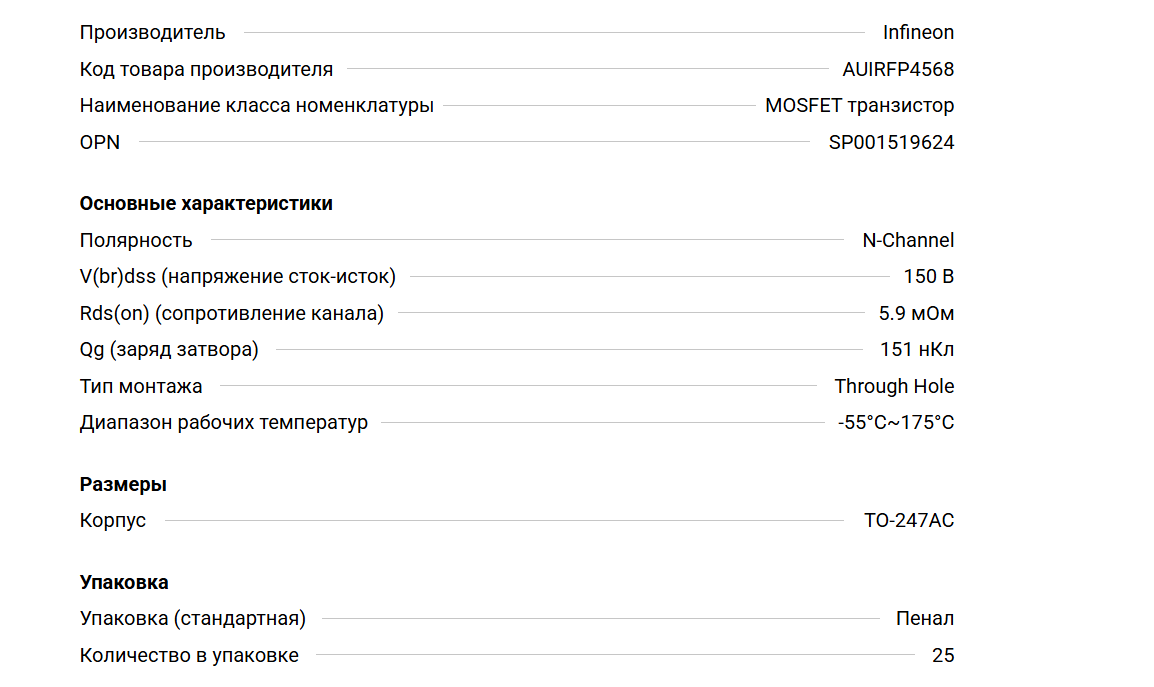Click the Размеры section heading
The image size is (1154, 687).
123,484
